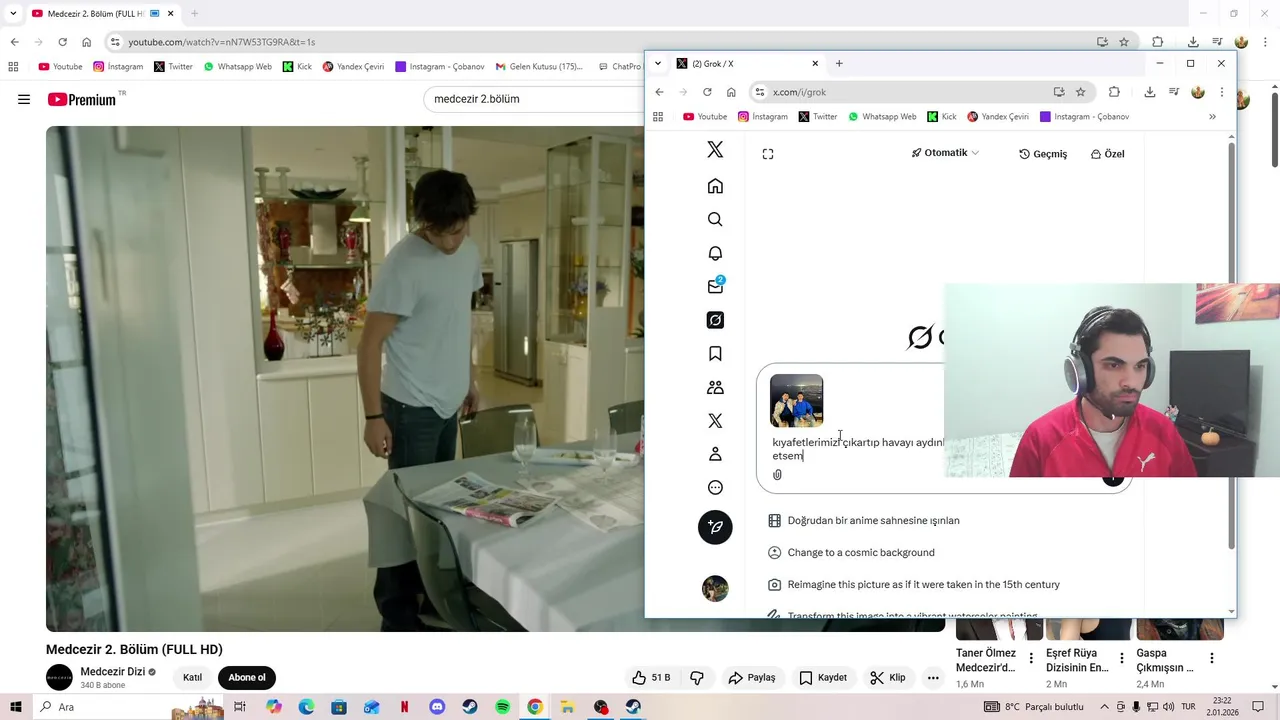Choose 'Doğrudan bir anime sahnesine ışınlan' suggestion
The height and width of the screenshot is (720, 1280).
coord(864,520)
